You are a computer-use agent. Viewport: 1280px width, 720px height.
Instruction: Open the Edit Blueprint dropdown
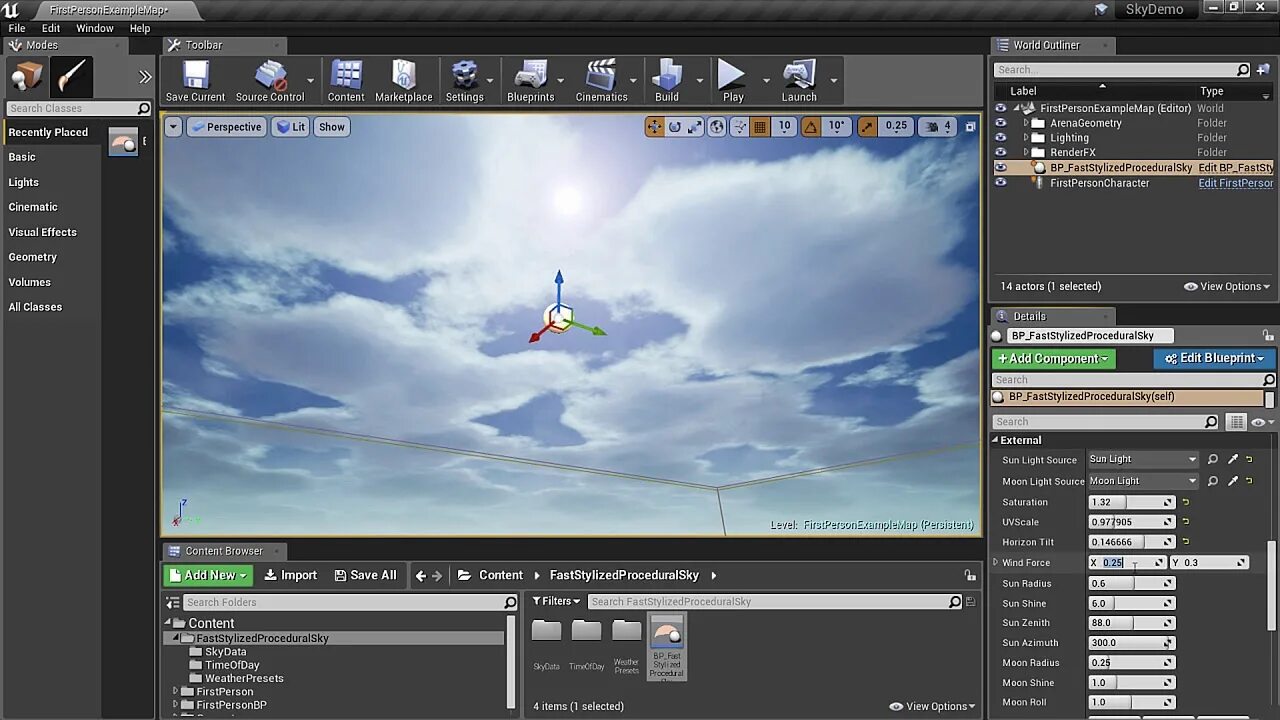(x=1214, y=358)
